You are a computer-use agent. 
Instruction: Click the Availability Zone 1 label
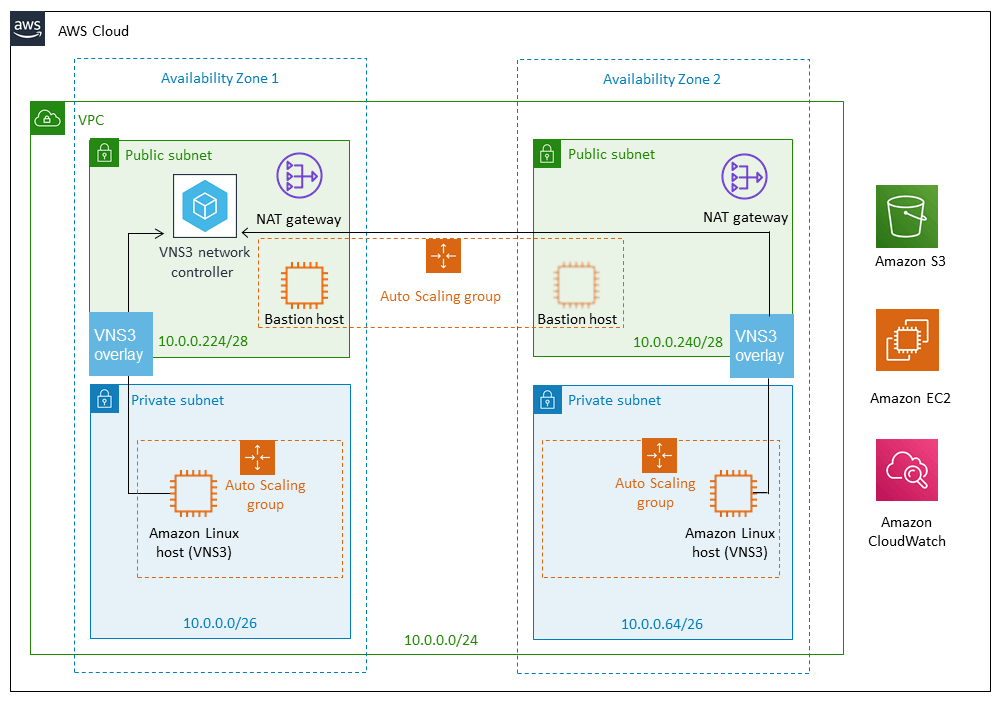[x=220, y=78]
